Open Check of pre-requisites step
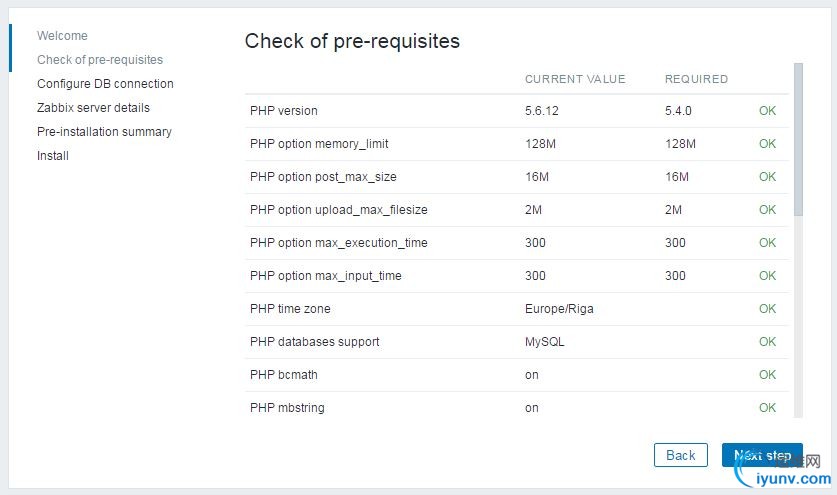Screen dimensions: 837x495 click(100, 60)
